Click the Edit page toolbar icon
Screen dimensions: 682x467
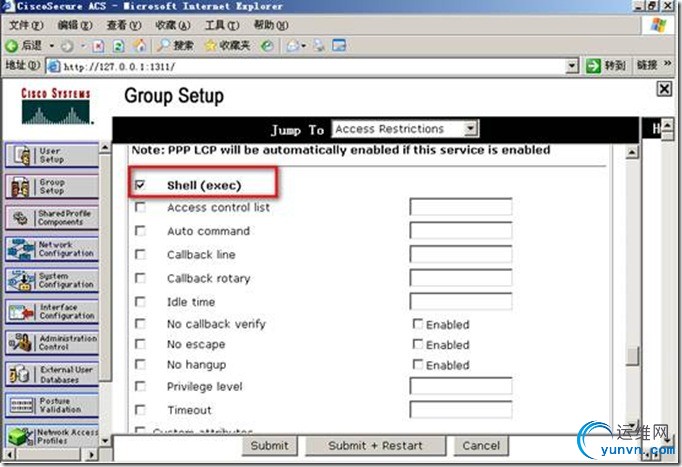[x=339, y=45]
